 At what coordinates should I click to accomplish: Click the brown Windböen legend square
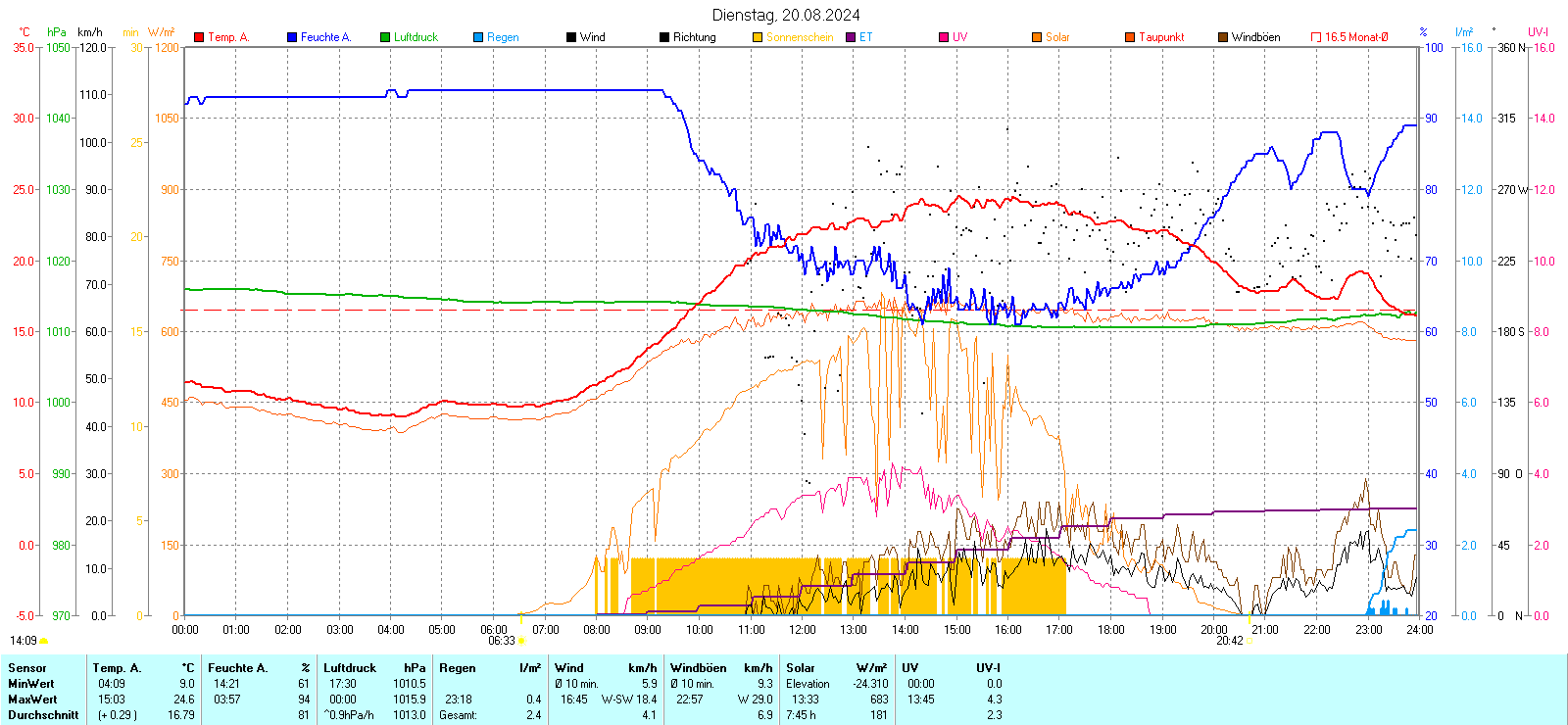tap(1223, 37)
